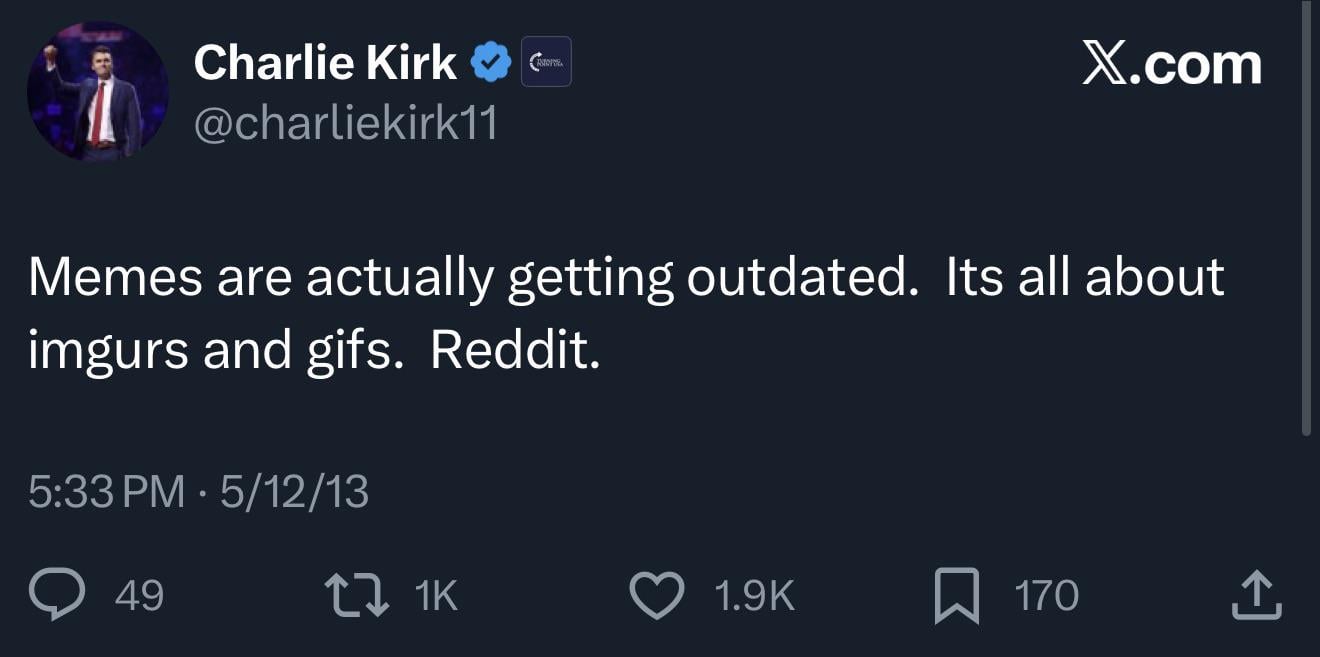The image size is (1320, 657).
Task: Click the 5:33 PM timestamp
Action: [106, 492]
